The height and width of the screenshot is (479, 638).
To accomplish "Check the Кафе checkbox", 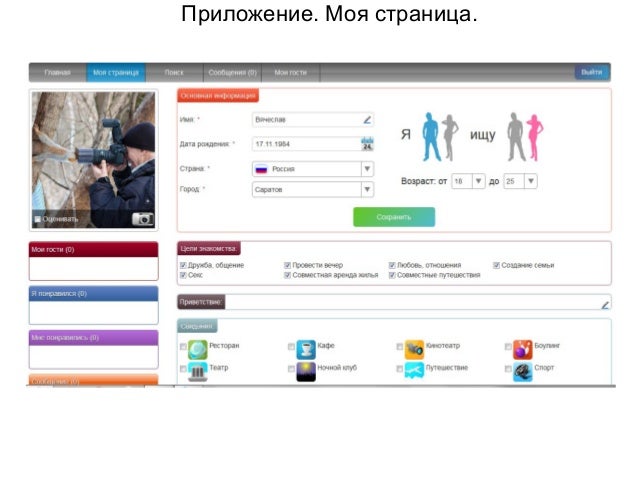I will pyautogui.click(x=291, y=347).
